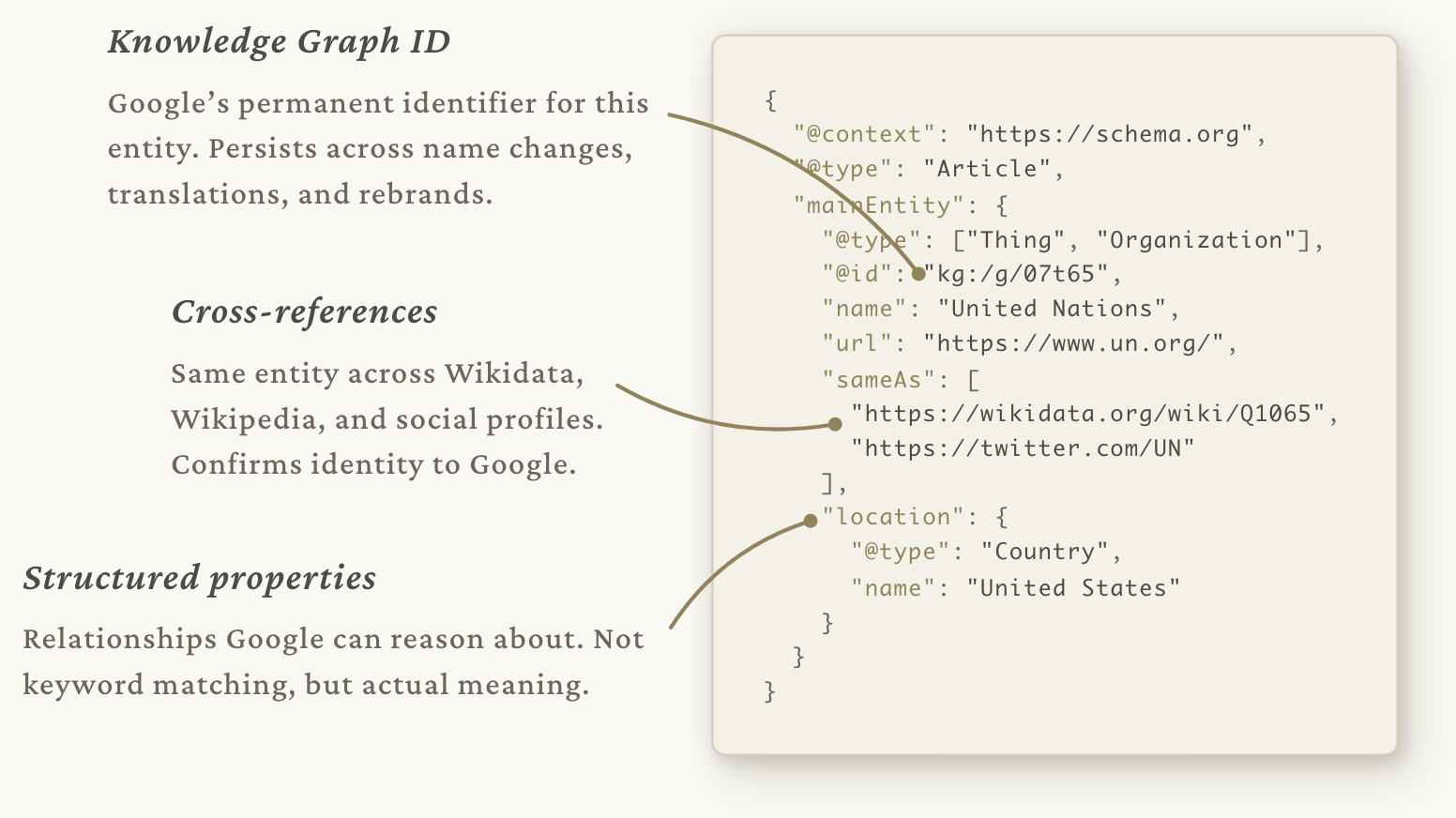Click the "Article" type value
The height and width of the screenshot is (818, 1456).
tap(987, 169)
